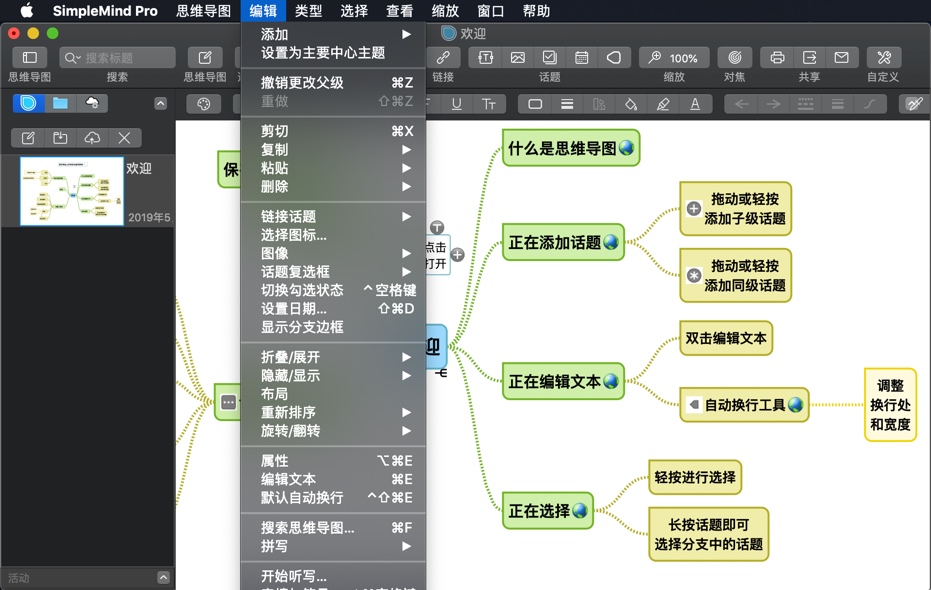The height and width of the screenshot is (590, 931).
Task: Choose 设置为主要中心主题 menu item
Action: pos(333,53)
